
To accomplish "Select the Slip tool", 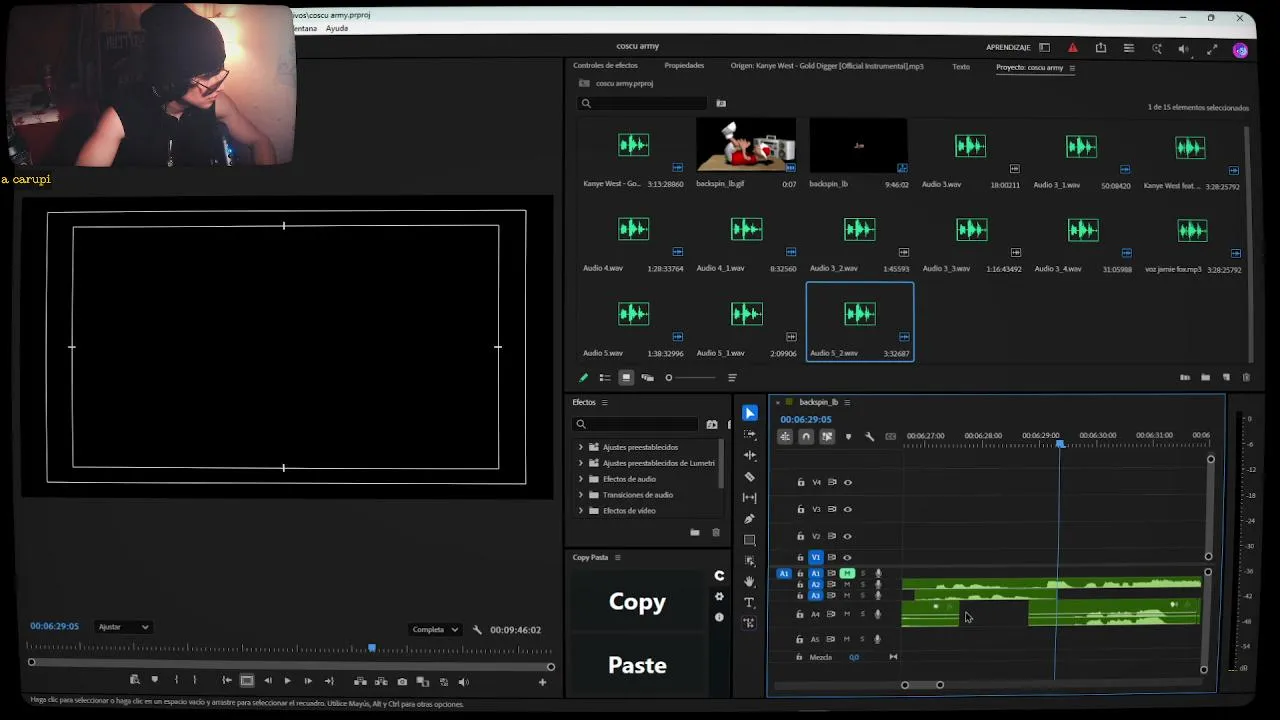I will [x=750, y=497].
